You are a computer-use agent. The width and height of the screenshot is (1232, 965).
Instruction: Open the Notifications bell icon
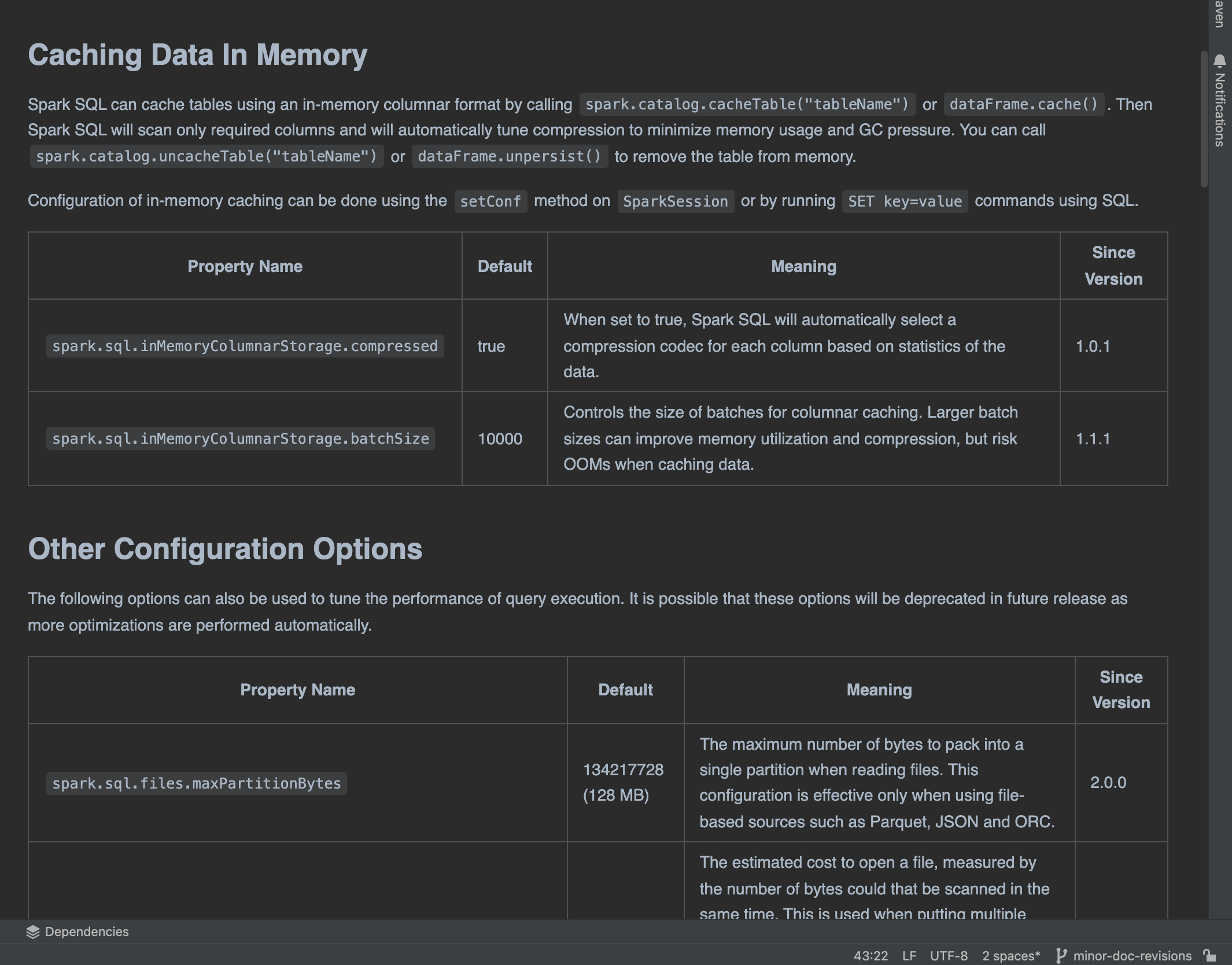(x=1219, y=61)
